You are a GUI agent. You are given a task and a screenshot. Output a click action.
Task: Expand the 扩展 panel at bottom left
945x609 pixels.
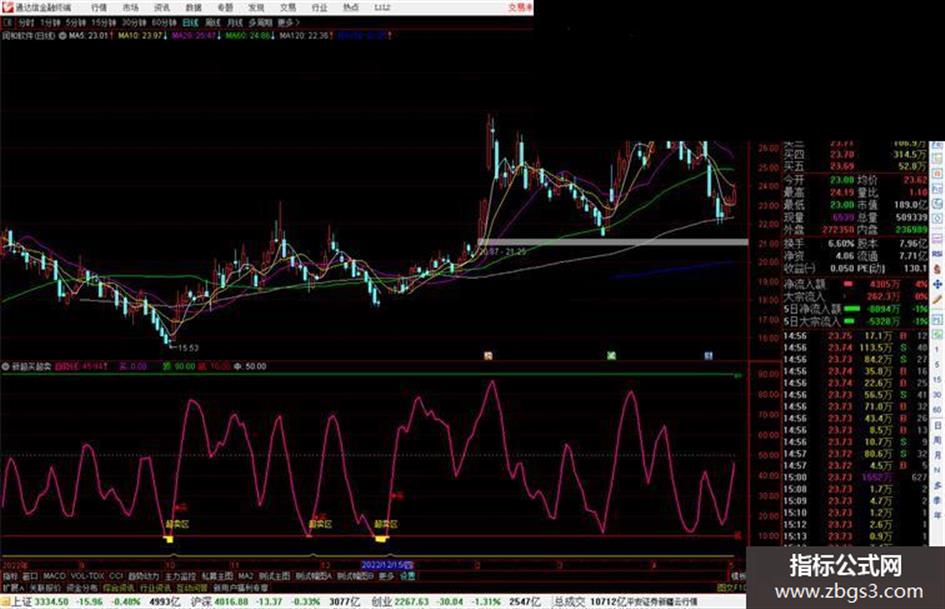[13, 587]
